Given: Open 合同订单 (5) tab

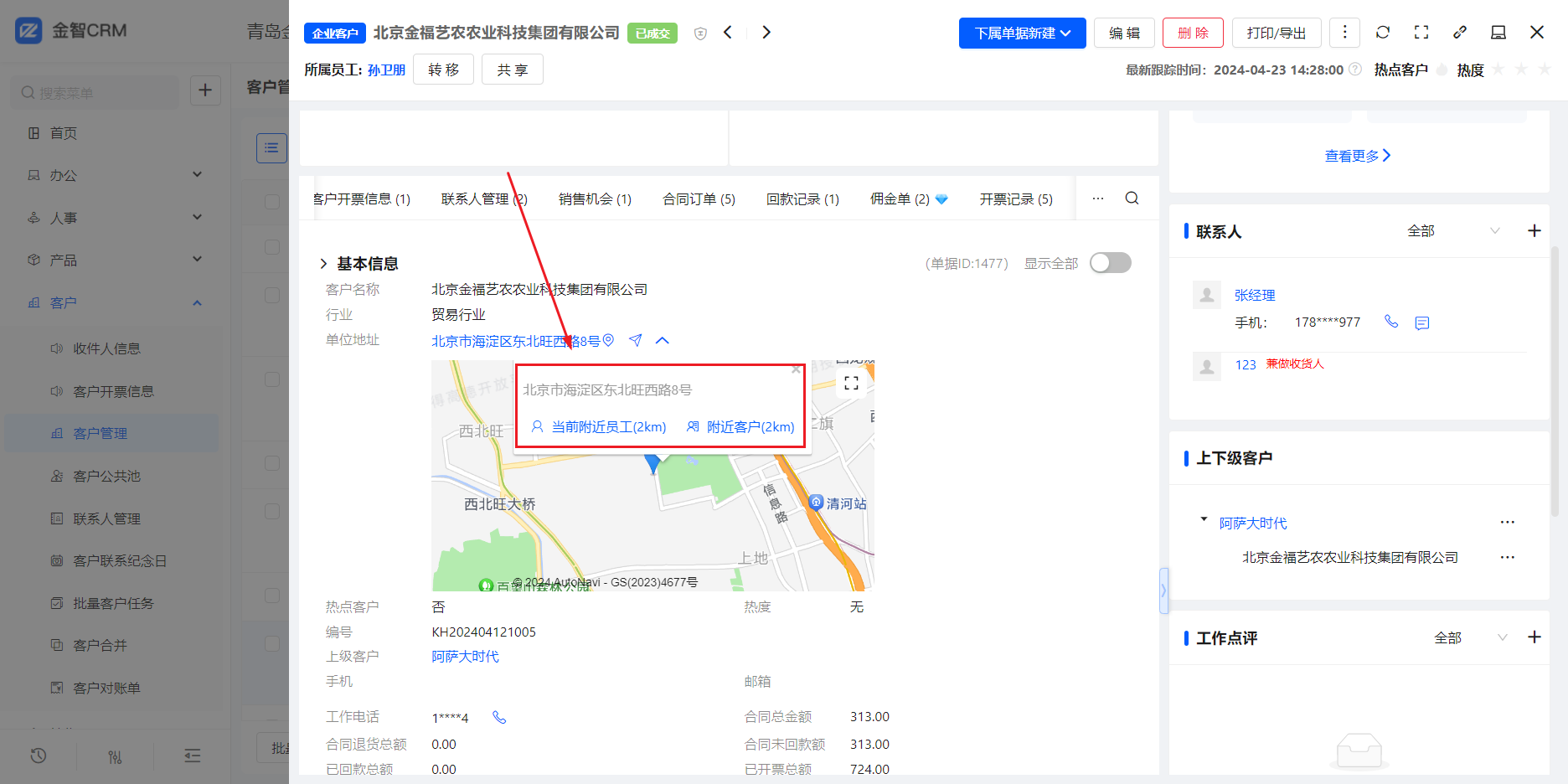Looking at the screenshot, I should (x=699, y=199).
